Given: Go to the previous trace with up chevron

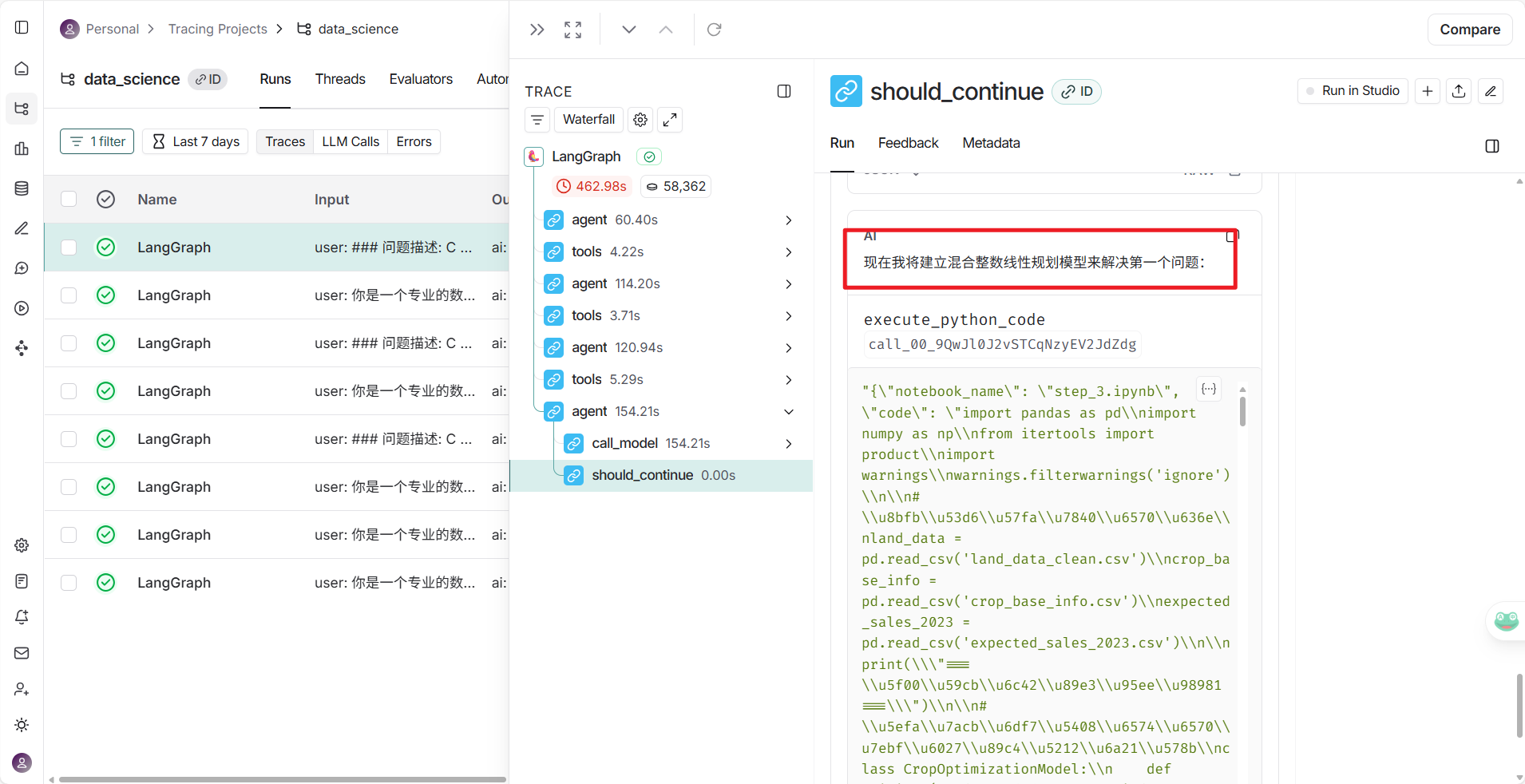Looking at the screenshot, I should (x=666, y=30).
